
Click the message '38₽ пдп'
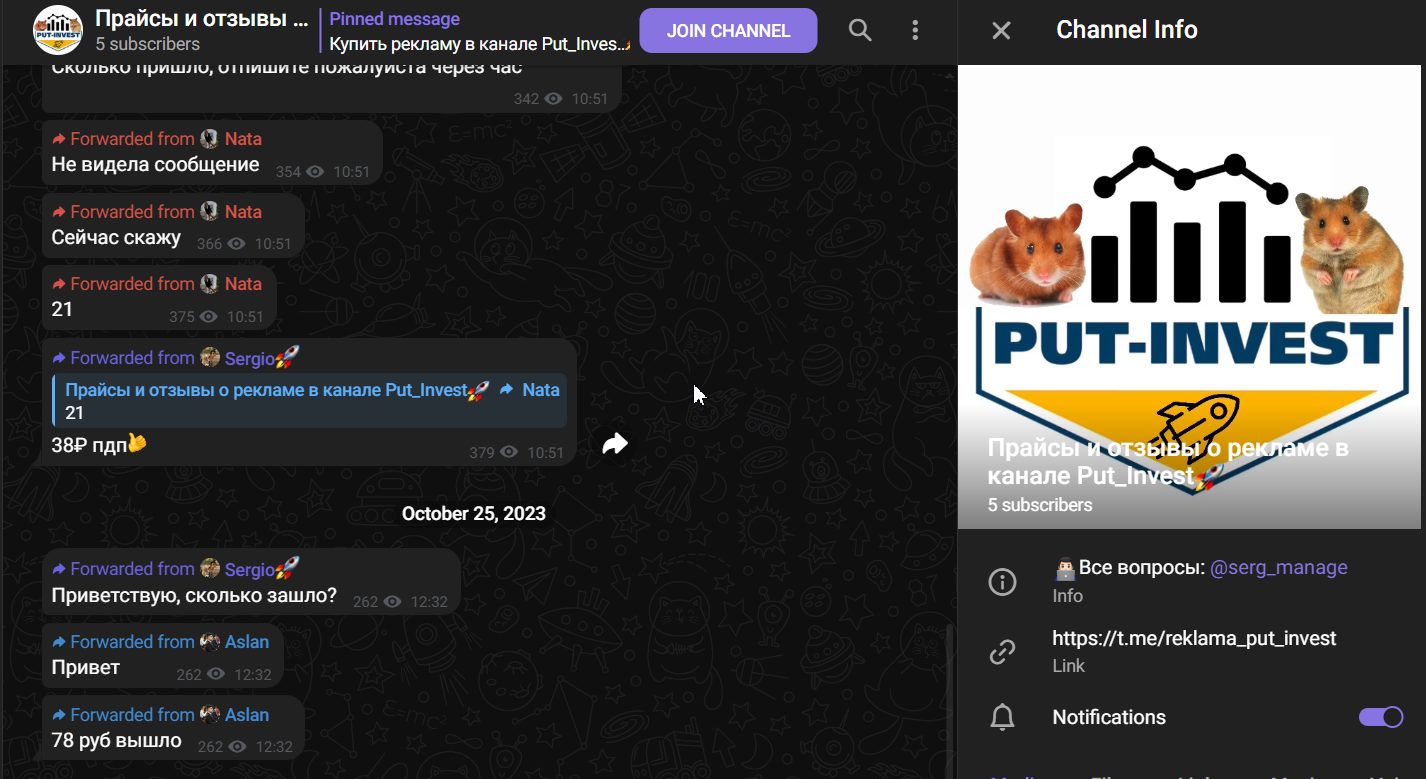click(x=99, y=445)
